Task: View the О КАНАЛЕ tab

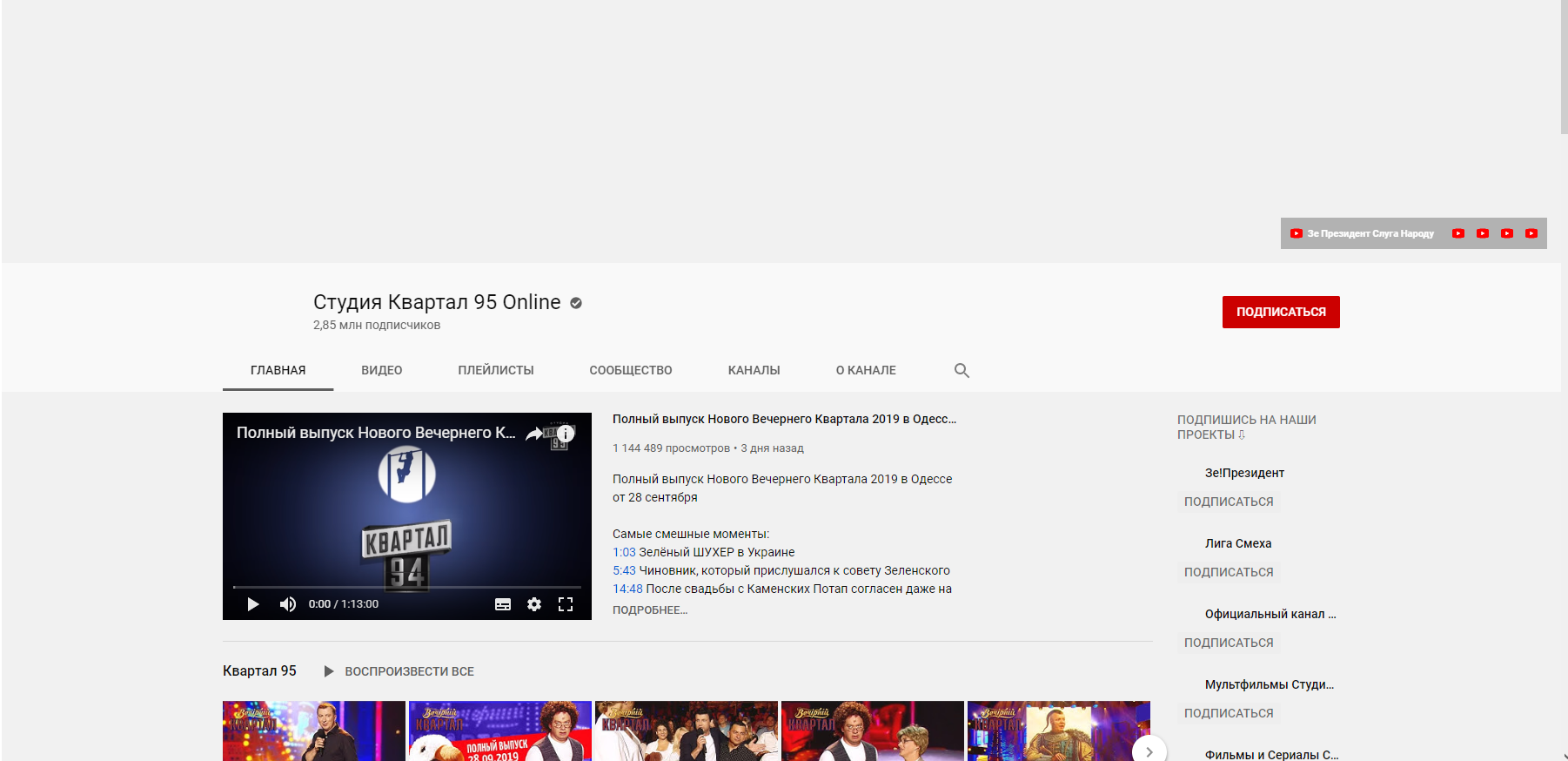Action: point(866,370)
